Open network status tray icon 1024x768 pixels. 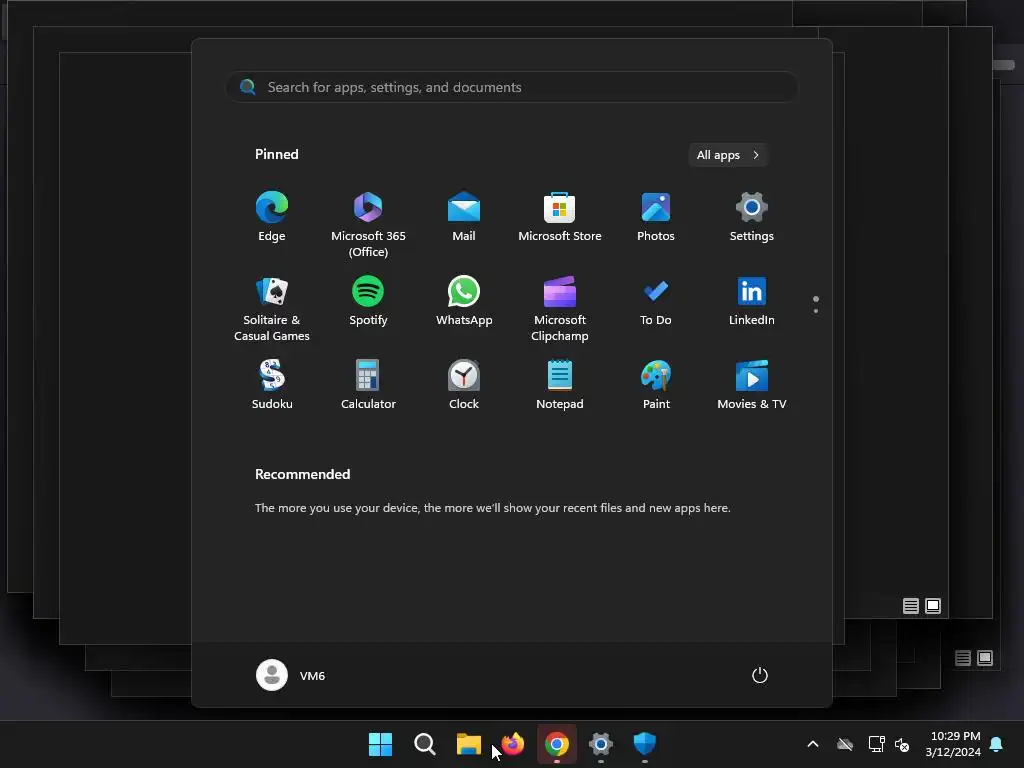[876, 744]
